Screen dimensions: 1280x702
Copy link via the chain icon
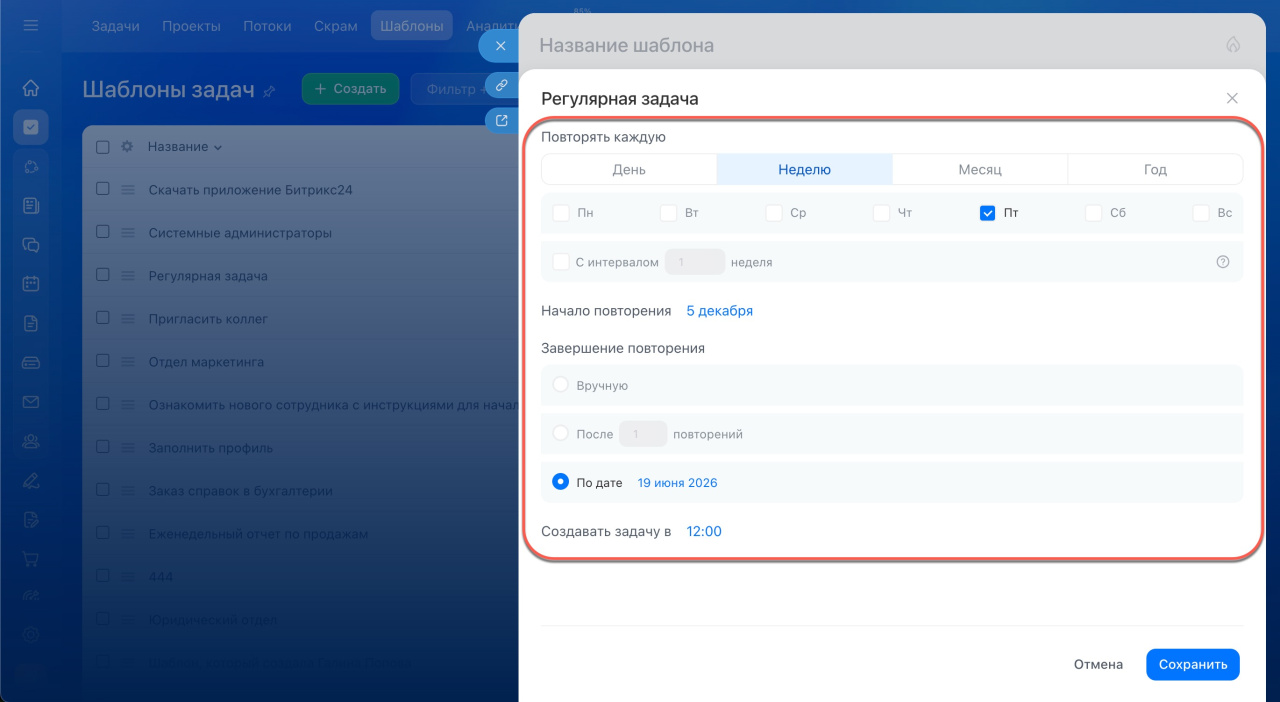(501, 84)
